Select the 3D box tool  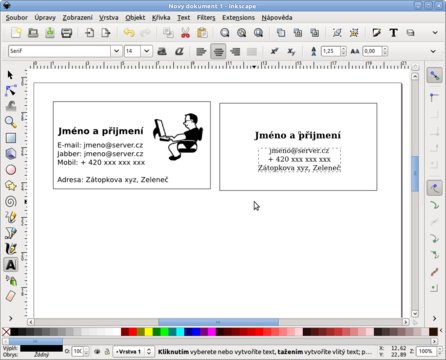(11, 154)
